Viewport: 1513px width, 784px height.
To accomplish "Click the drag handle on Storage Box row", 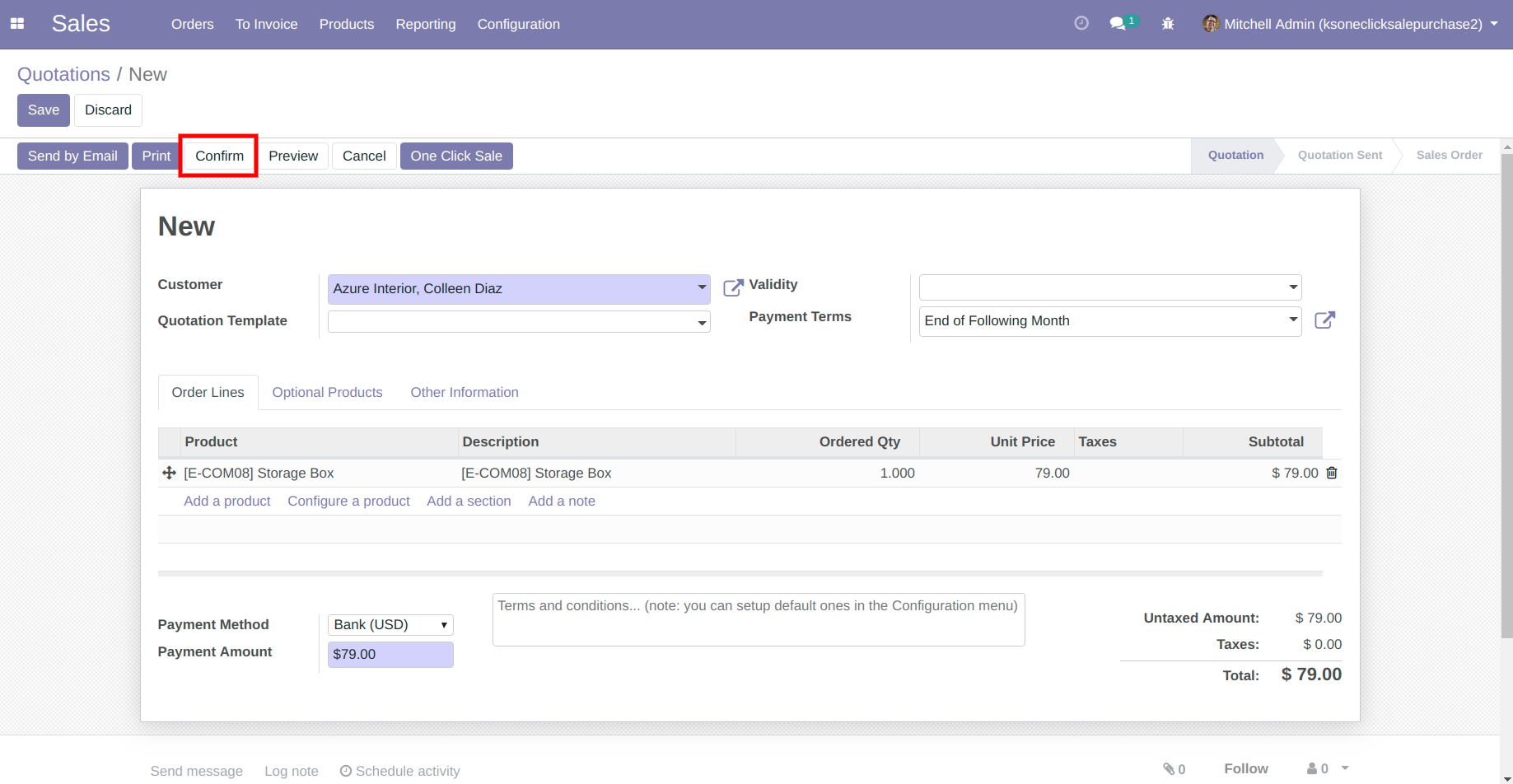I will 169,473.
